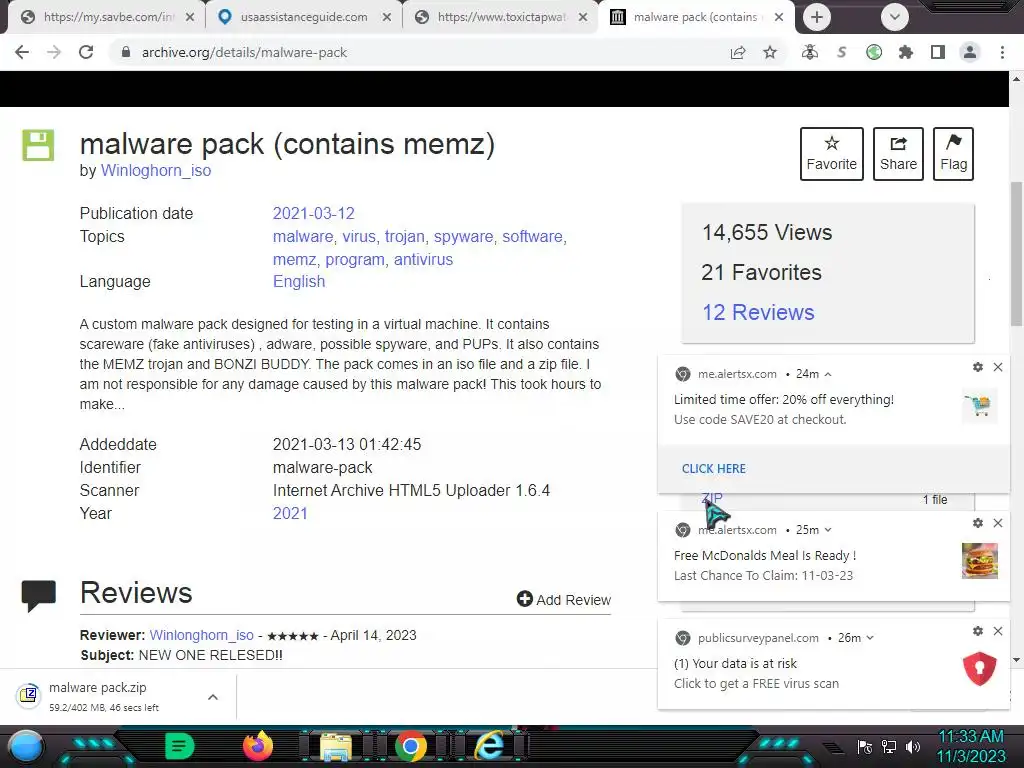
Task: Click the Favorite button
Action: 831,154
